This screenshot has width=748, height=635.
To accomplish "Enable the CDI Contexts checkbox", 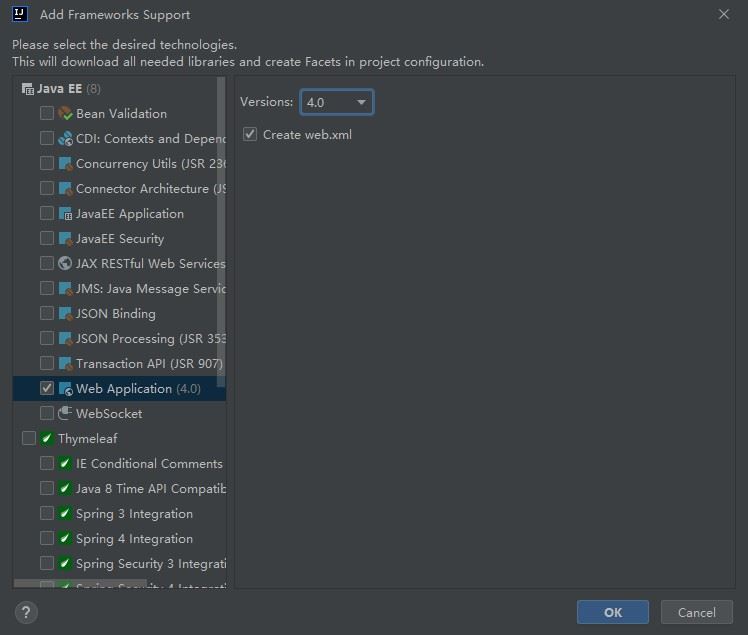I will tap(47, 138).
